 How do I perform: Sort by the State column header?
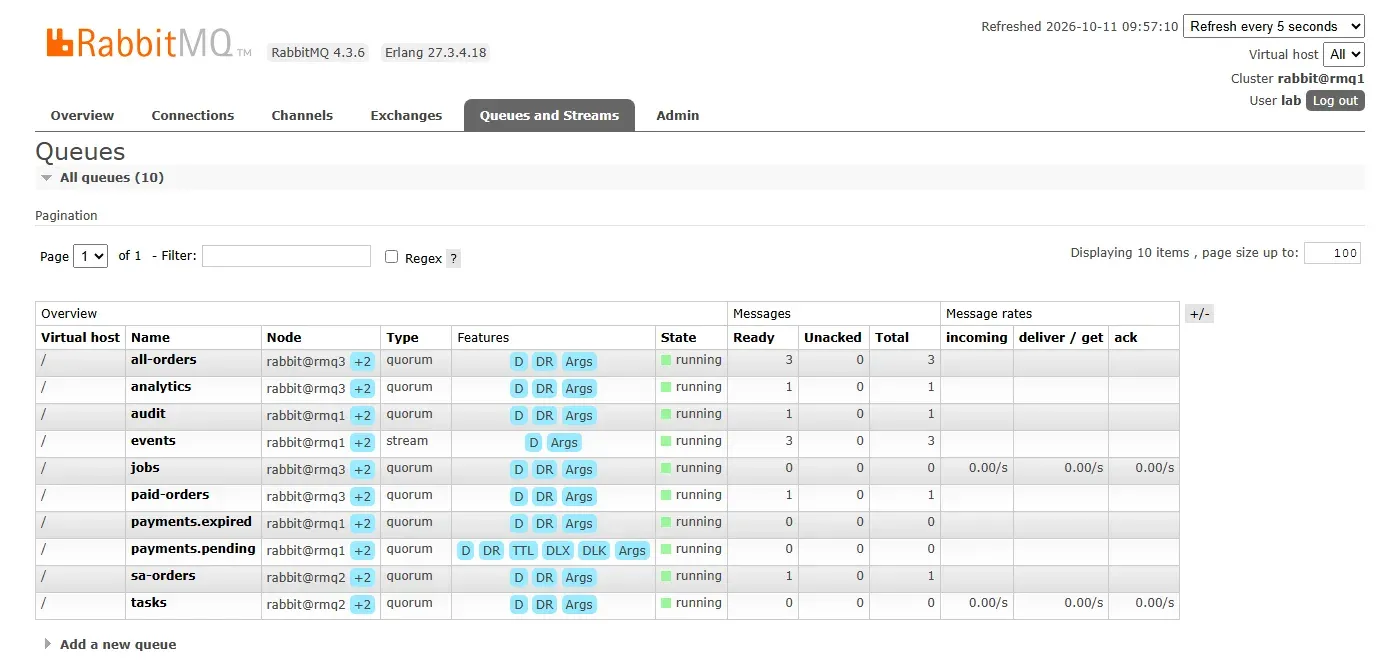tap(678, 338)
